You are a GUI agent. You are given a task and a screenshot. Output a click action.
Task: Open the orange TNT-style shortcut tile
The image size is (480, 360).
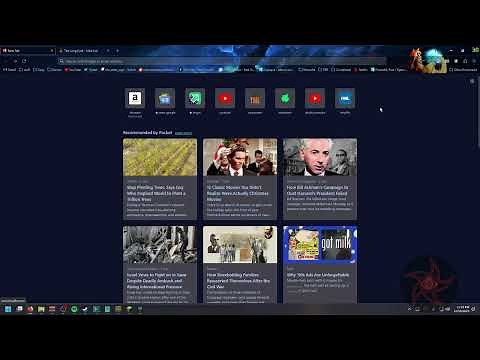[x=255, y=98]
